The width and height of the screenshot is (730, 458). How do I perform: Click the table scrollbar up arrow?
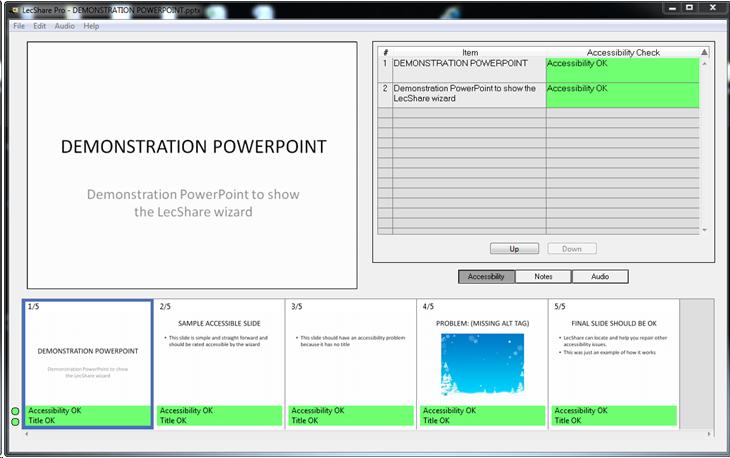[x=704, y=63]
